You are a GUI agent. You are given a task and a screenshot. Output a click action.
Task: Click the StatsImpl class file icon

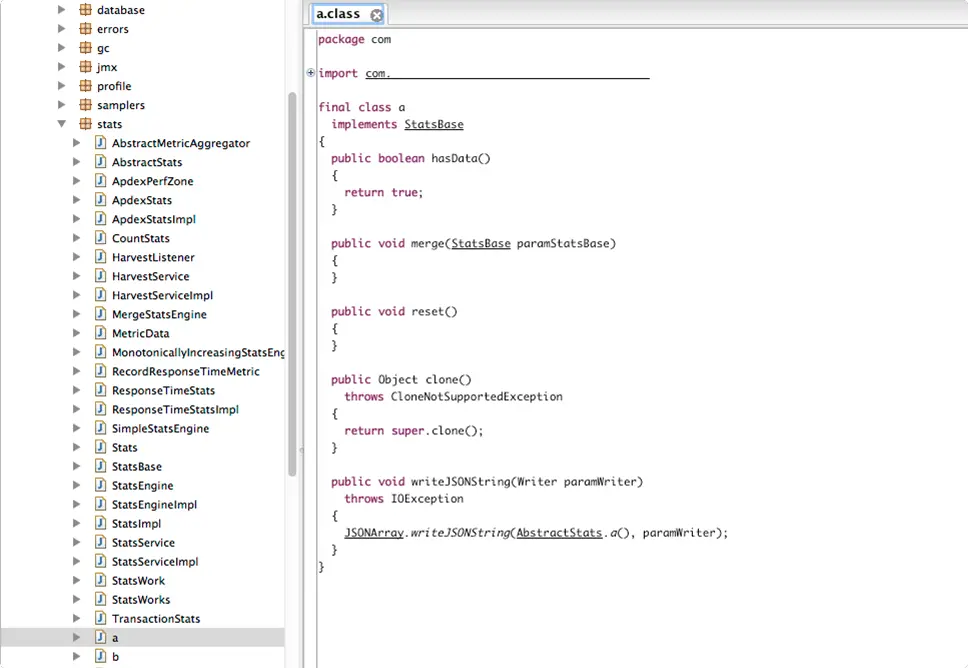(101, 523)
